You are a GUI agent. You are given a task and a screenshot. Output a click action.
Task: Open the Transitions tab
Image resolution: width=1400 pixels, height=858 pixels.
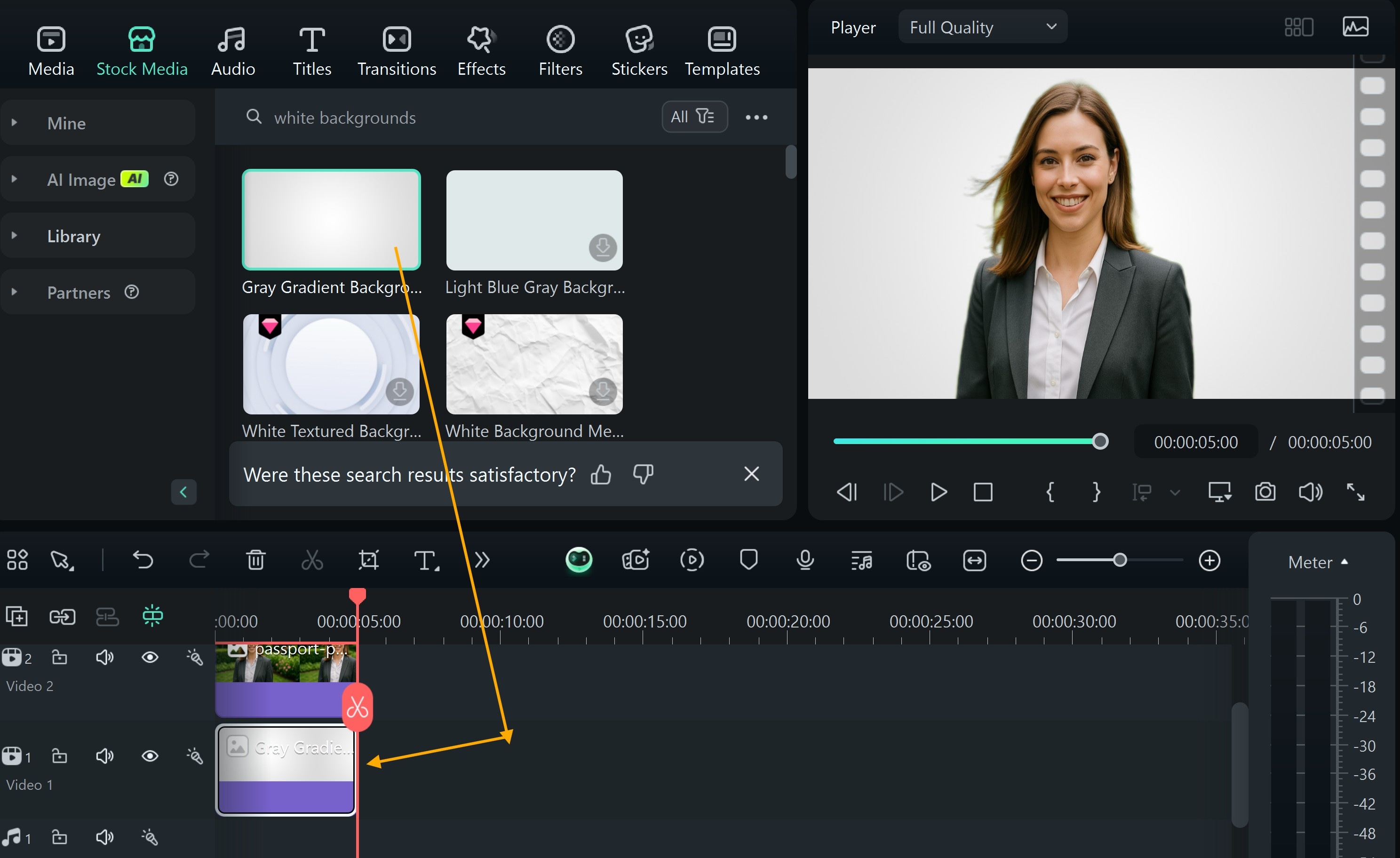(x=397, y=51)
